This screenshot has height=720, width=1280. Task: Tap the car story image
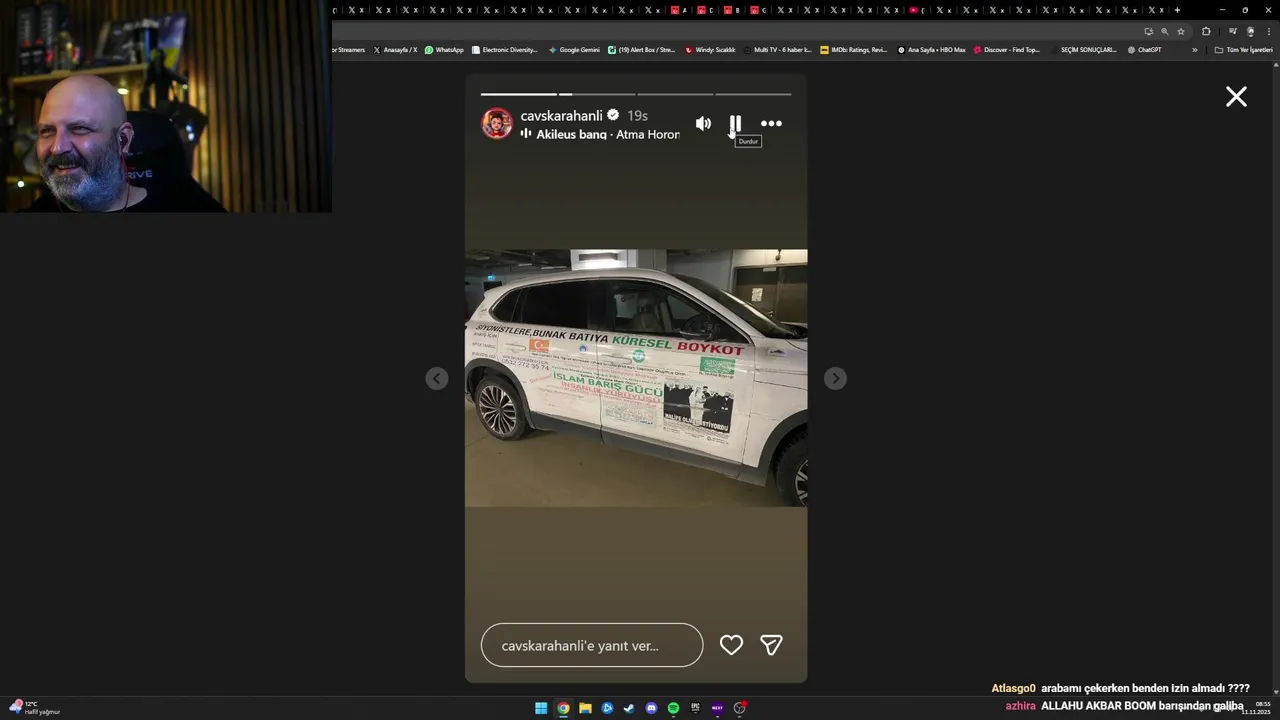click(x=636, y=378)
